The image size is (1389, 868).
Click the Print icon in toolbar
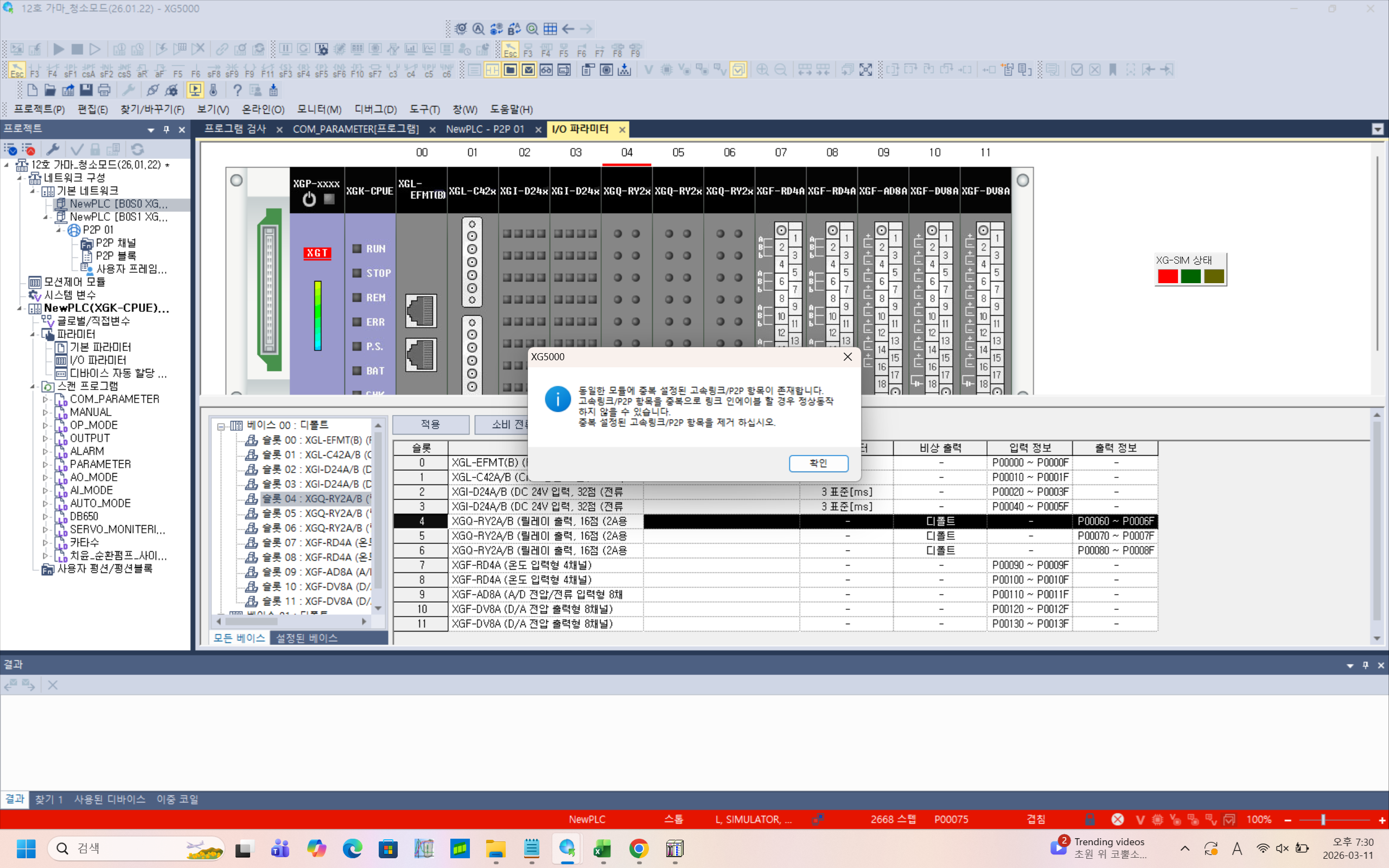104,90
